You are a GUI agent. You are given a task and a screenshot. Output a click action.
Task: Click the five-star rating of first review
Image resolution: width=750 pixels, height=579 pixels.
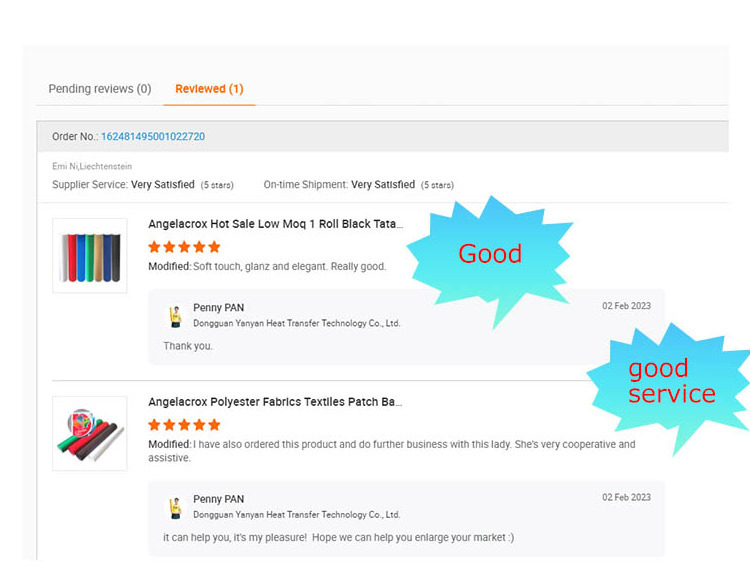coord(184,247)
